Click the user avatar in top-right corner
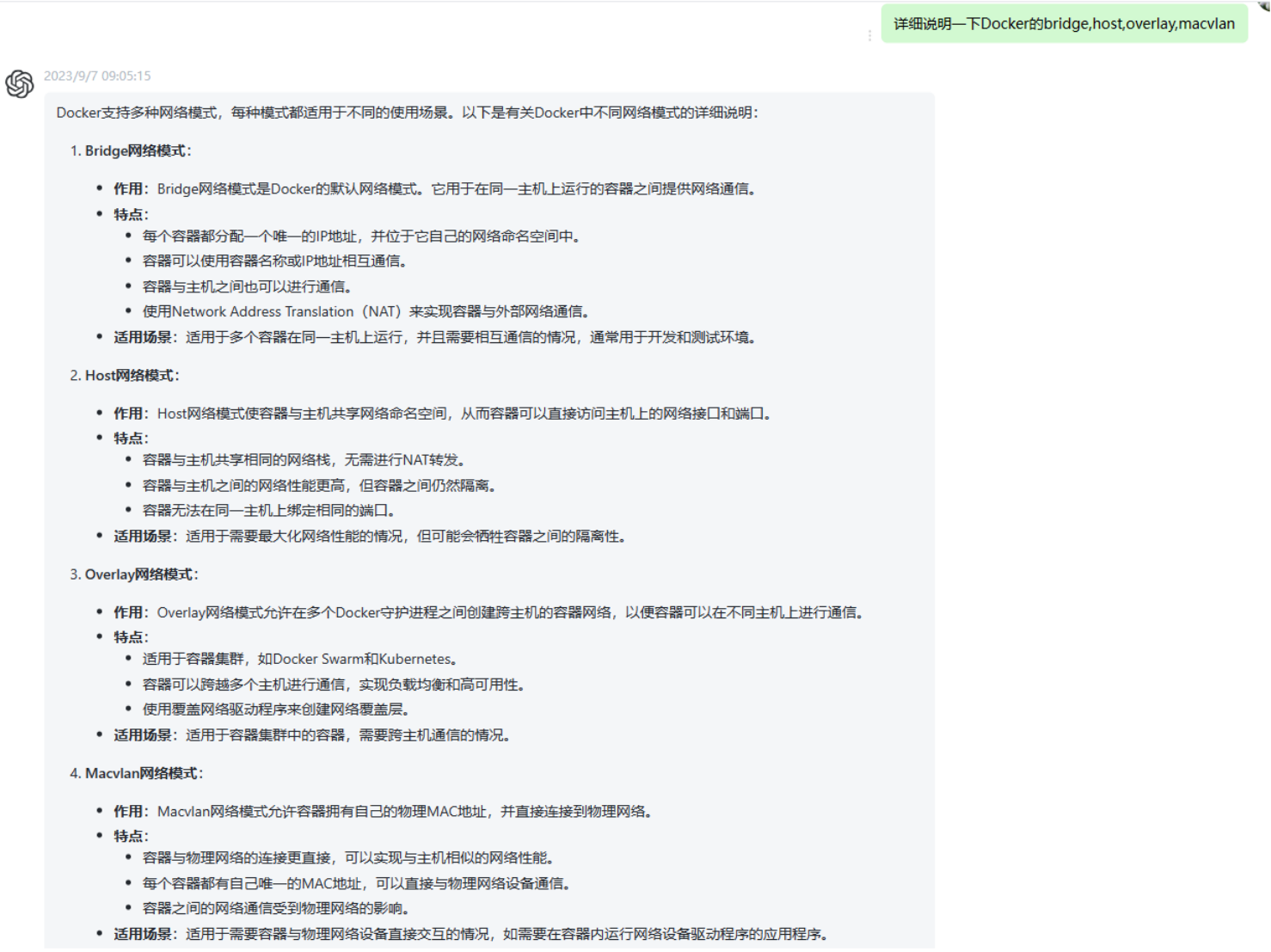This screenshot has width=1271, height=952. pos(1264,4)
